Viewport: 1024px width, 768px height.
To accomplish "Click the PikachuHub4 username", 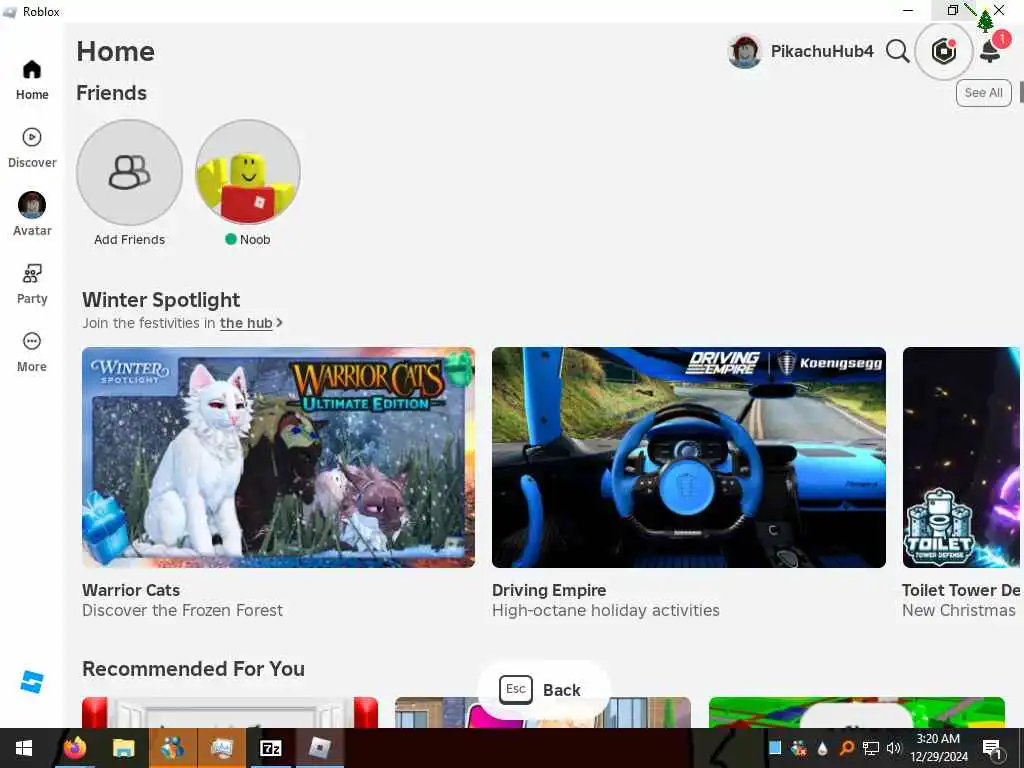I will click(822, 51).
